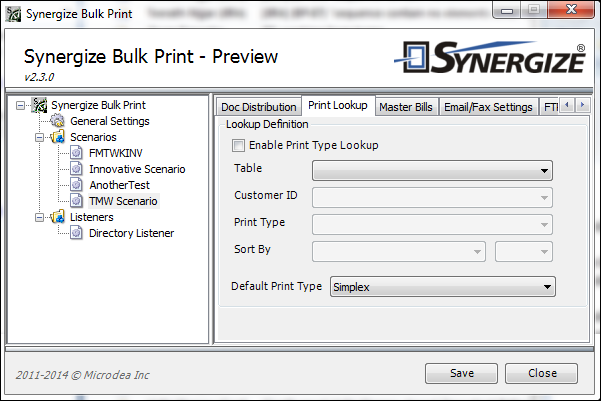Image resolution: width=601 pixels, height=401 pixels.
Task: Click the General Settings gear icon
Action: 57,121
